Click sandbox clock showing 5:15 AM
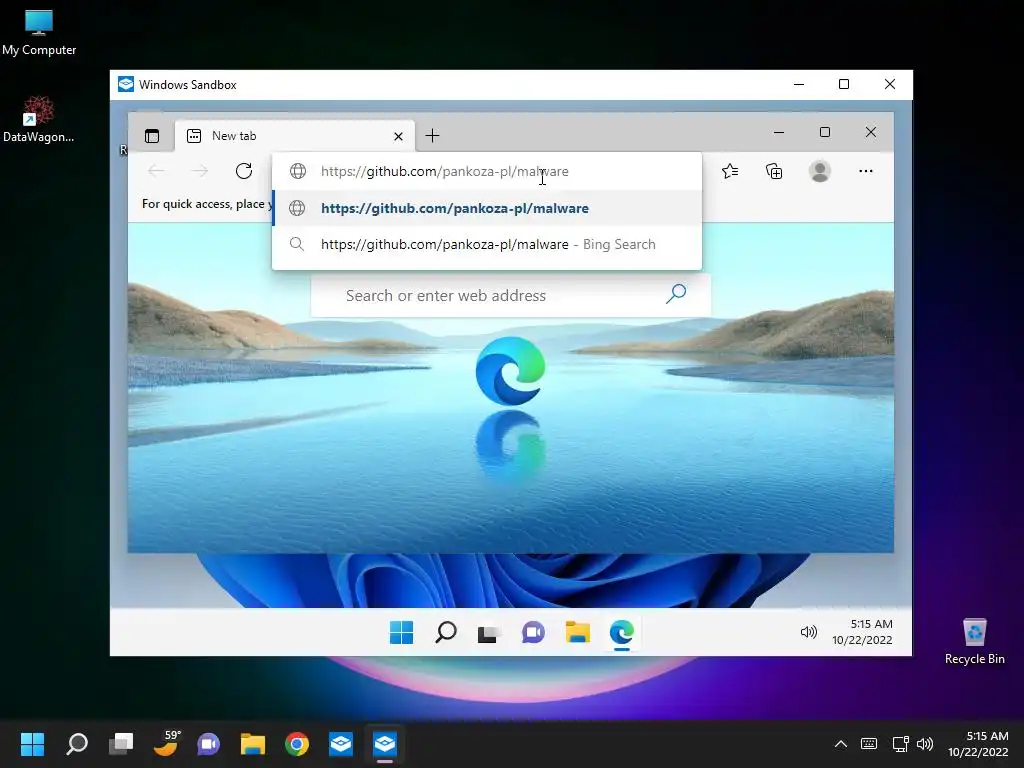This screenshot has width=1024, height=768. 862,632
